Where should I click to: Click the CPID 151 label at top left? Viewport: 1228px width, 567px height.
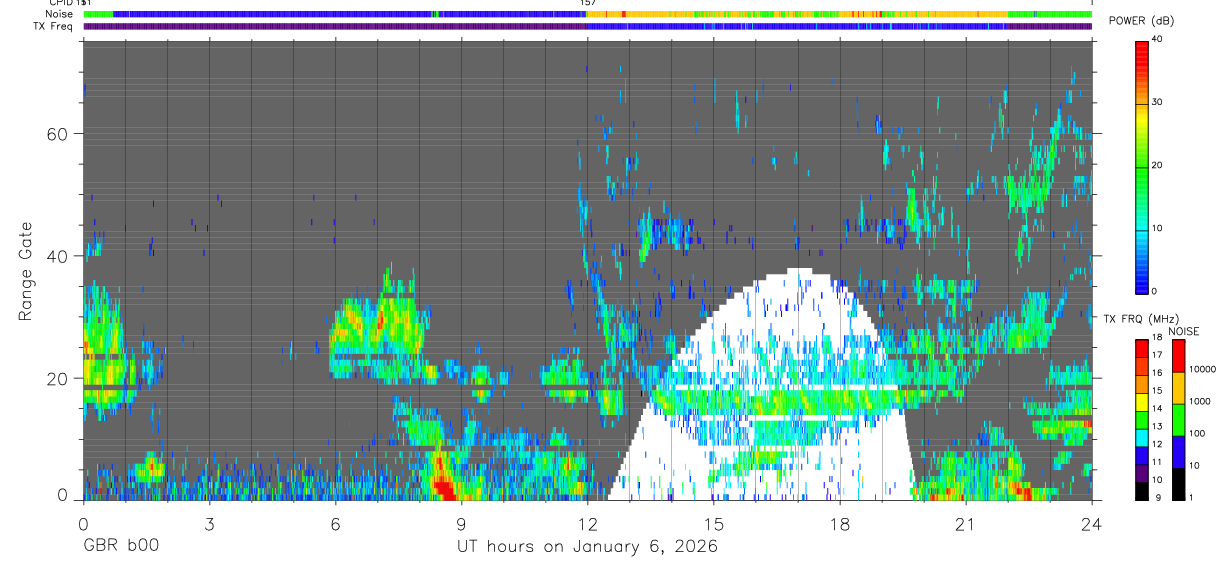pos(70,3)
